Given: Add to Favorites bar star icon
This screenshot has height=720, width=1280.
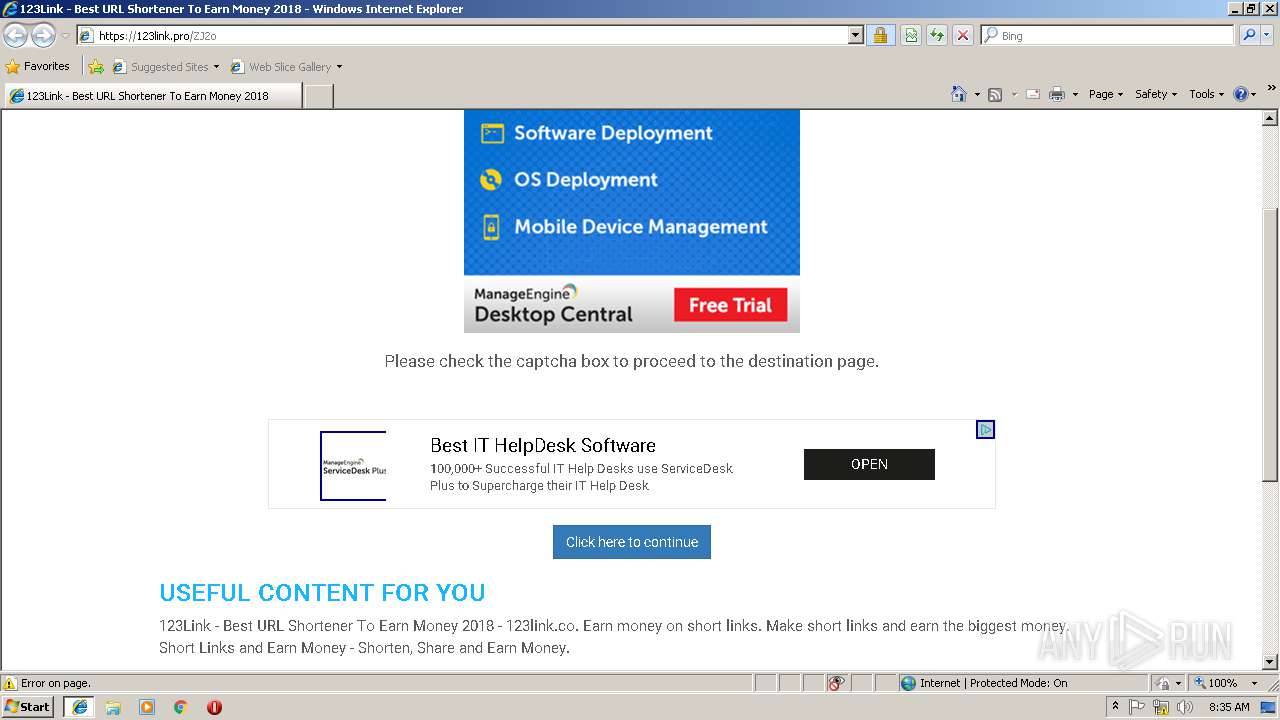Looking at the screenshot, I should coord(96,67).
